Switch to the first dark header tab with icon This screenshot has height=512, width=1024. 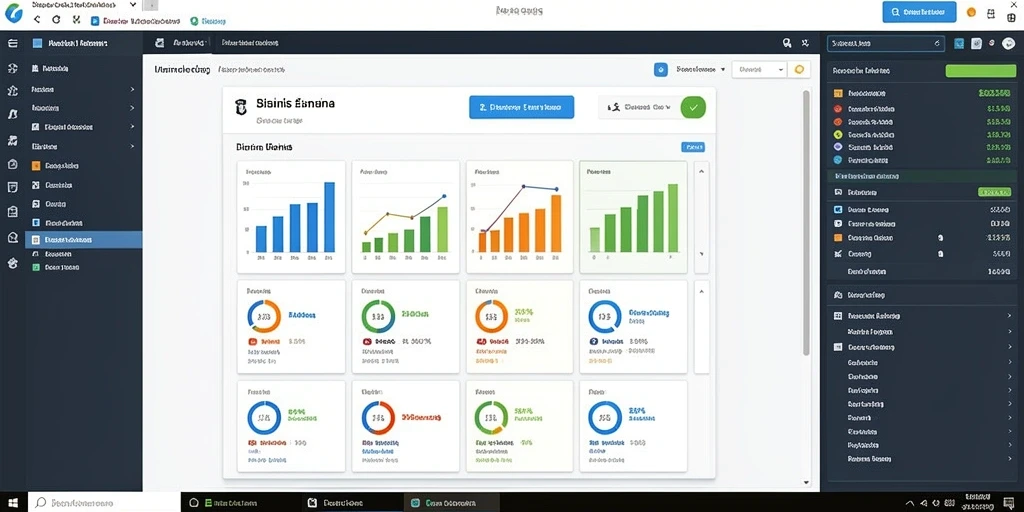pyautogui.click(x=180, y=43)
